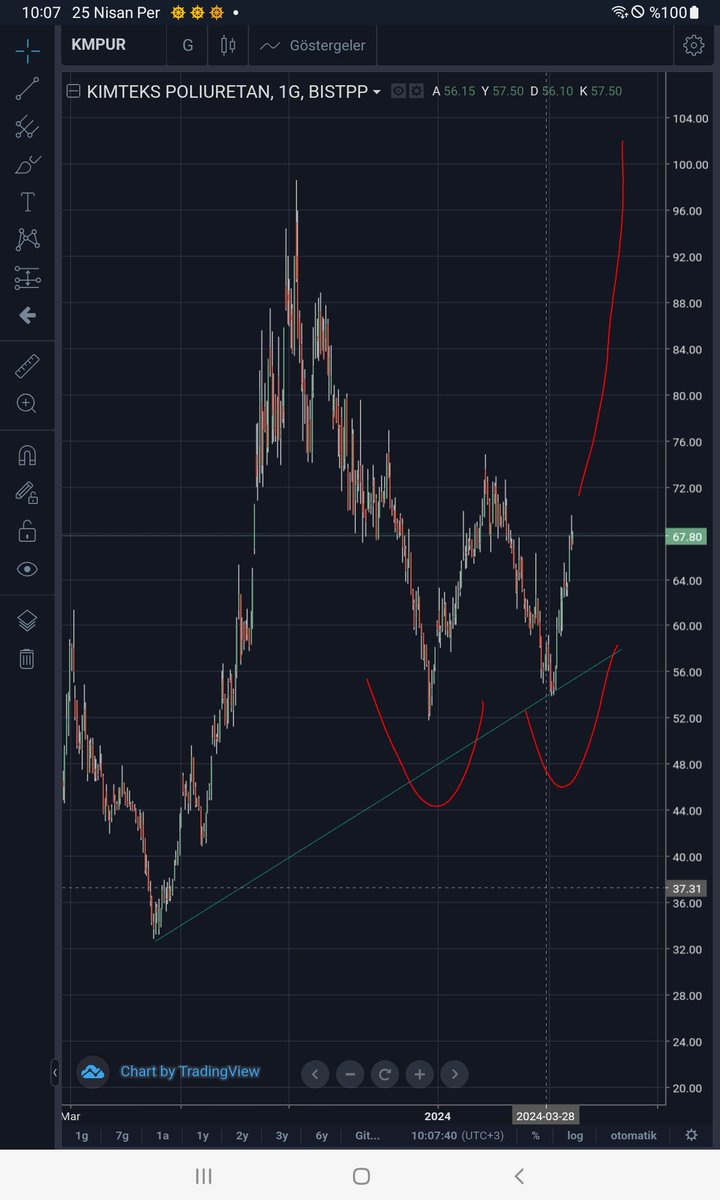
Task: Zoom out with the minus button
Action: (350, 1075)
